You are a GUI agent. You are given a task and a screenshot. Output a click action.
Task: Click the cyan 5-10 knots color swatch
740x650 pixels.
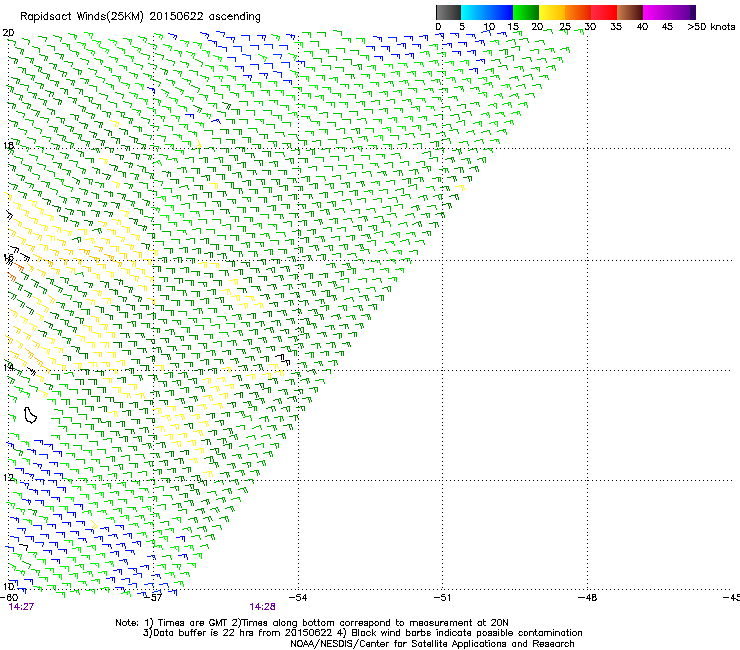(x=474, y=12)
